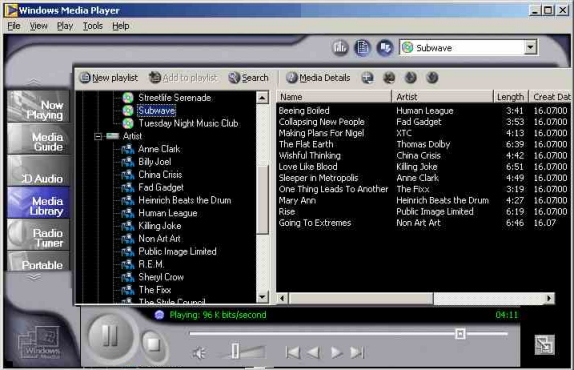574x370 pixels.
Task: Click the delete media toolbar icon
Action: click(389, 78)
